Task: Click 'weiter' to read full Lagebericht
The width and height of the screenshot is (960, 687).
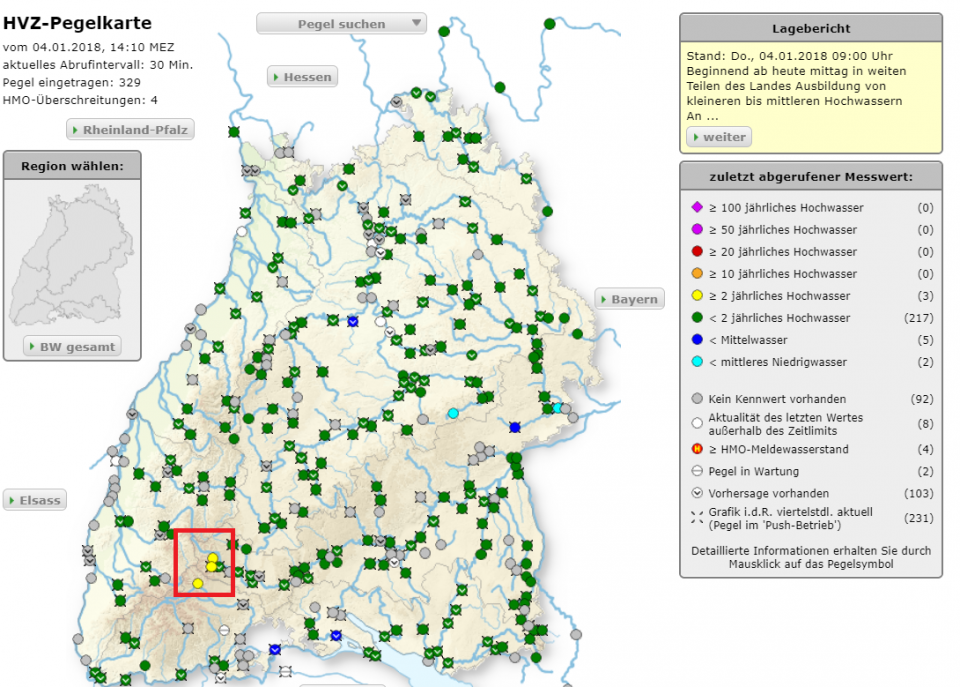Action: 718,137
